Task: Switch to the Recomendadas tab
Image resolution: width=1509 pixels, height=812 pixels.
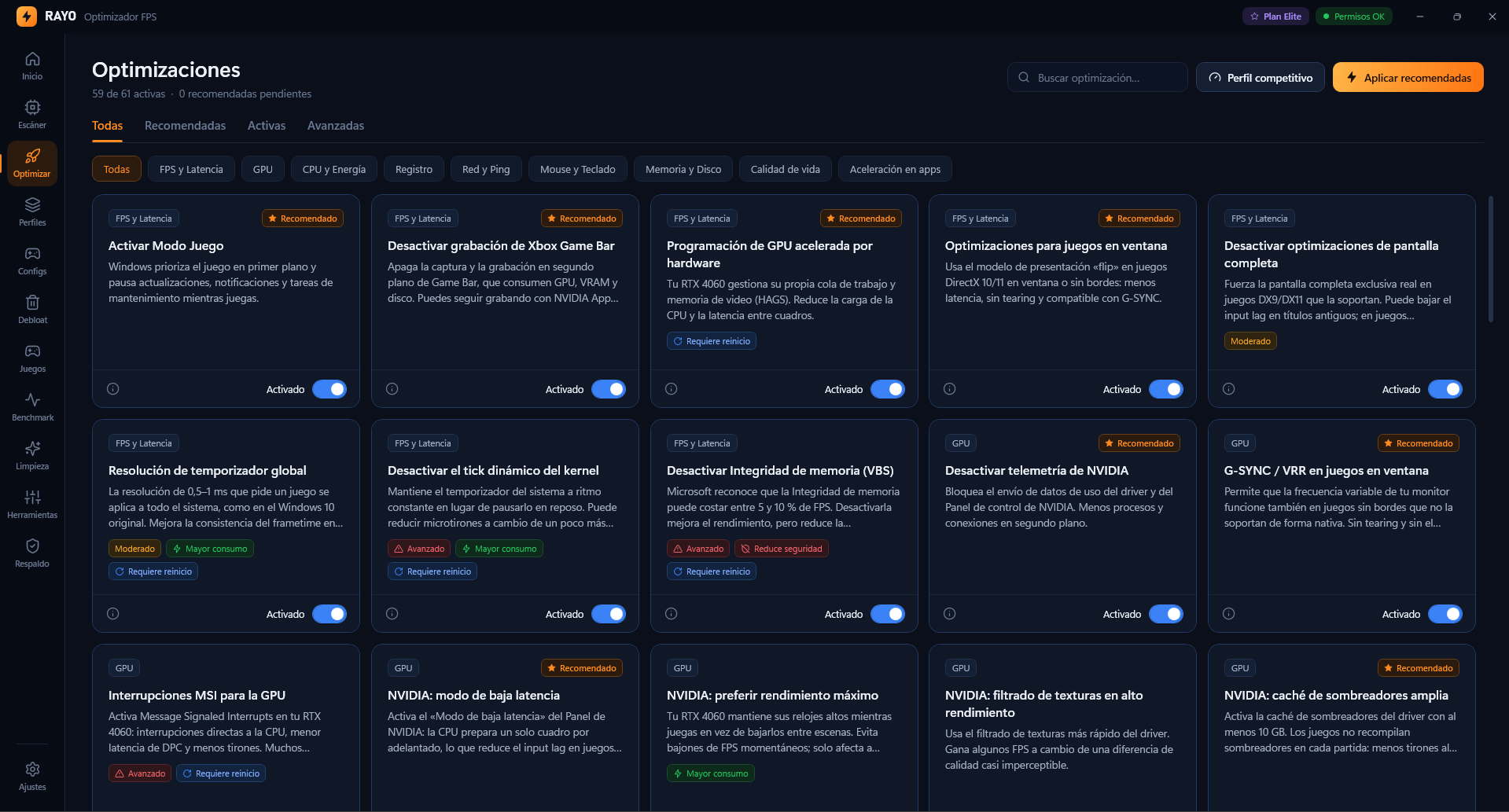Action: coord(185,126)
